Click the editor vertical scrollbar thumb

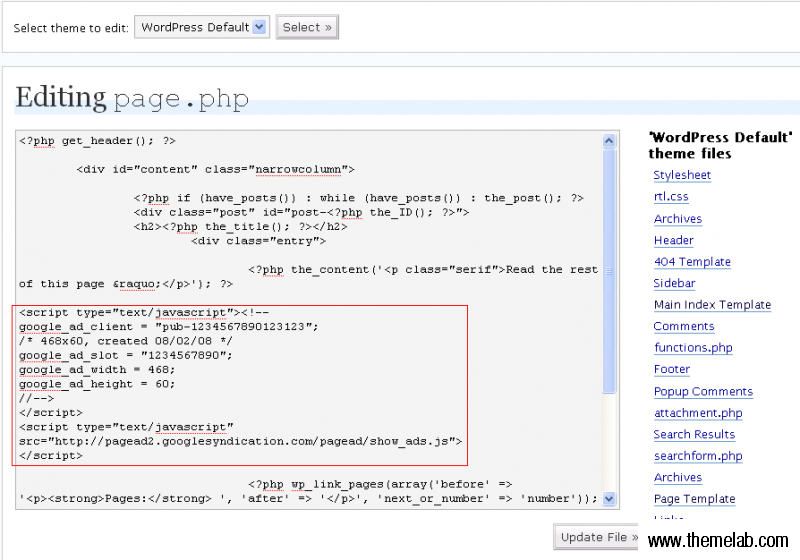click(609, 271)
